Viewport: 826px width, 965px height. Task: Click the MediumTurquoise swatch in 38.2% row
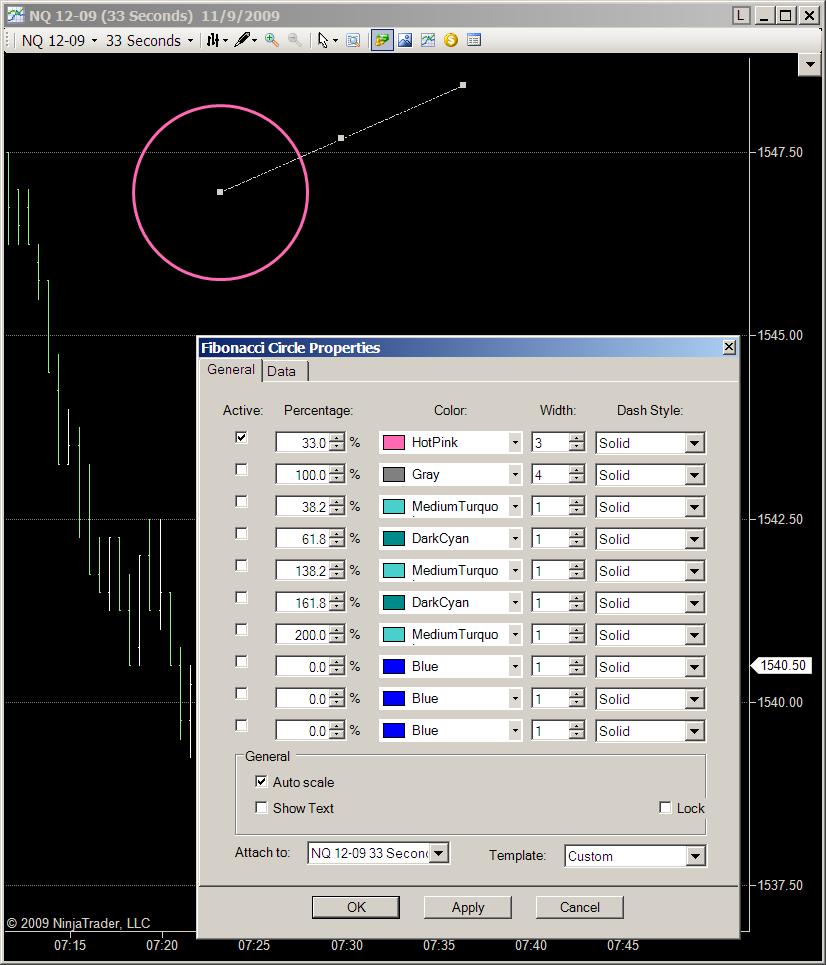tap(394, 507)
